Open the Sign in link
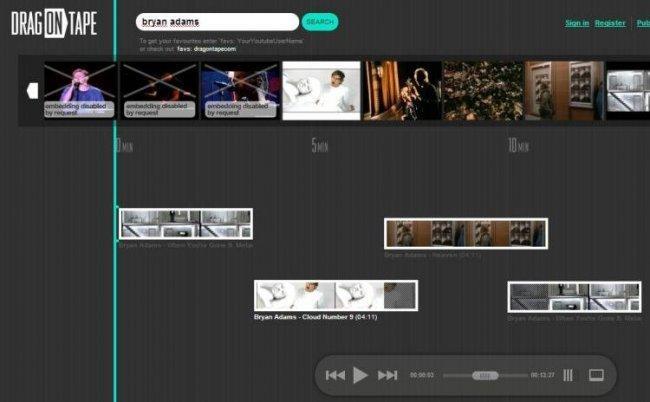Viewport: 650px width, 402px height. 577,23
